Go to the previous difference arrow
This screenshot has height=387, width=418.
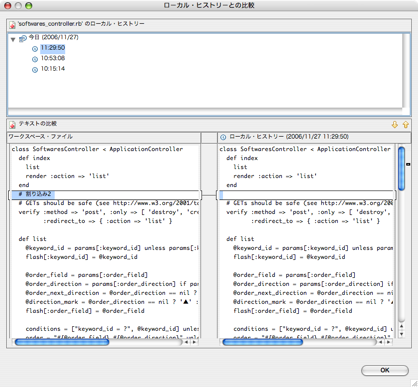(405, 125)
